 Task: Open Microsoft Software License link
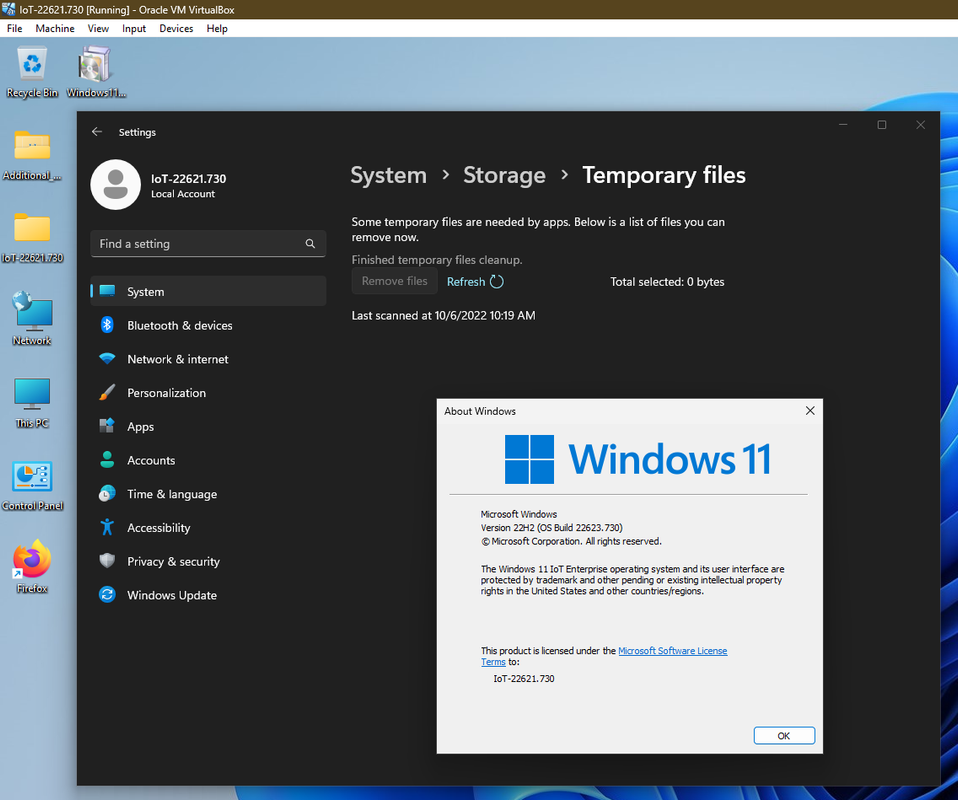click(x=673, y=651)
